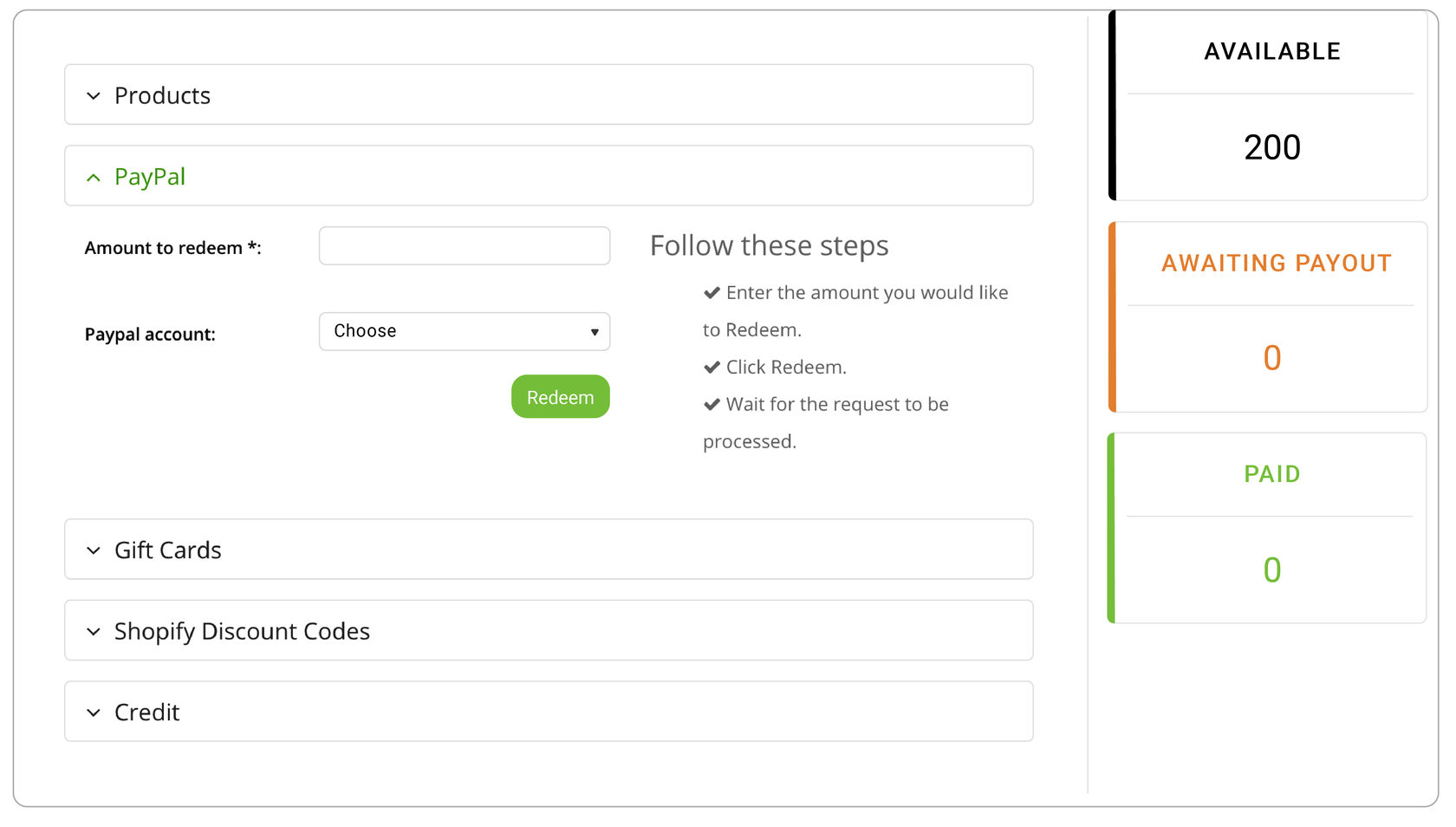Viewport: 1456px width, 827px height.
Task: Expand Shopify Discount Codes chevron
Action: click(x=94, y=632)
